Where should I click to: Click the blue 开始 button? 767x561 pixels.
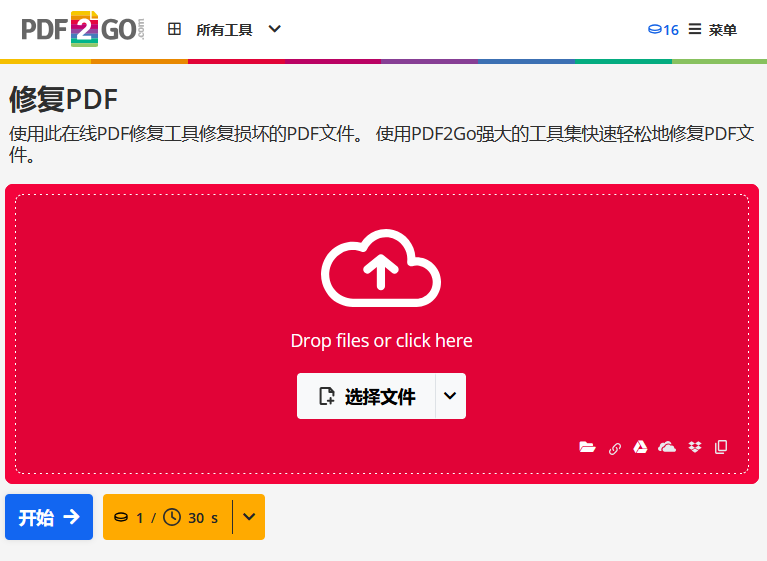point(49,517)
